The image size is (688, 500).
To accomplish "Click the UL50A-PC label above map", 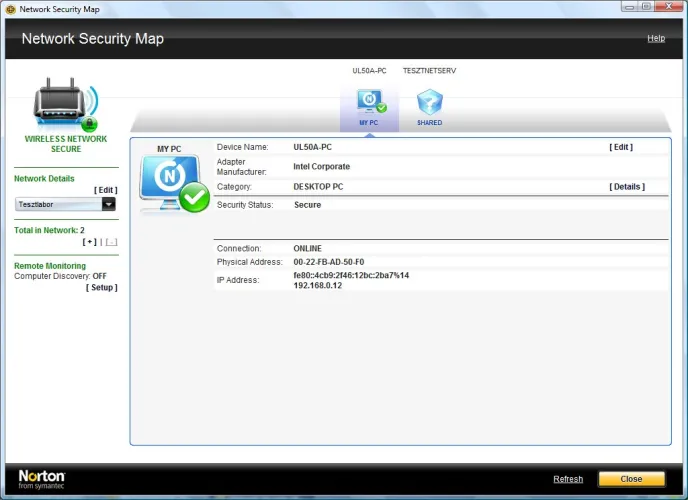I will [x=369, y=71].
